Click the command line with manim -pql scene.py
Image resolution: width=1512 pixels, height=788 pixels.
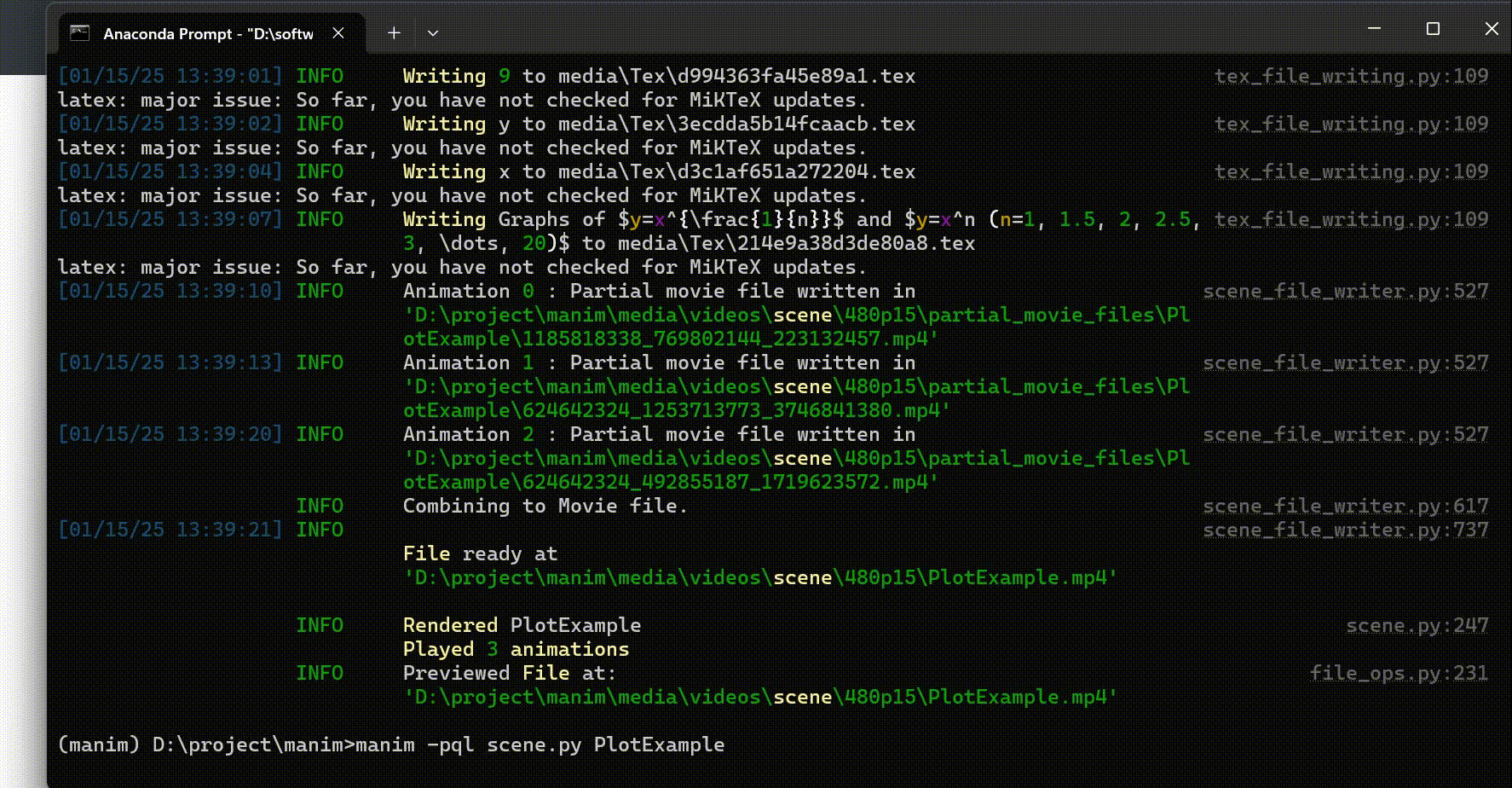point(540,745)
